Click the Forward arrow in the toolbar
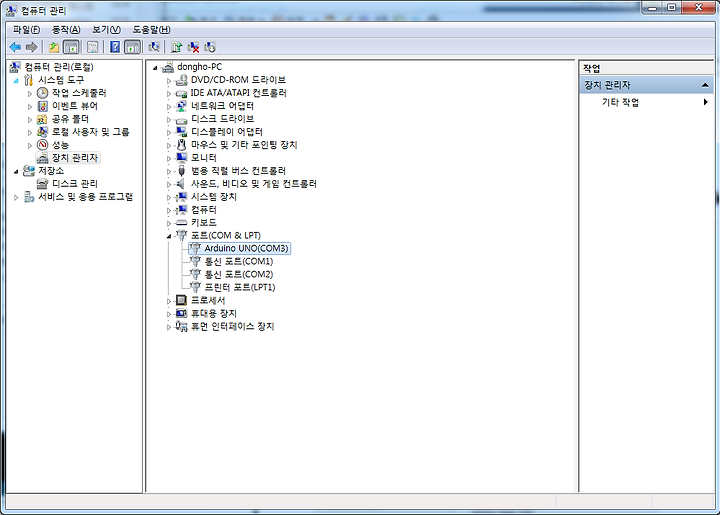720x515 pixels. [32, 47]
